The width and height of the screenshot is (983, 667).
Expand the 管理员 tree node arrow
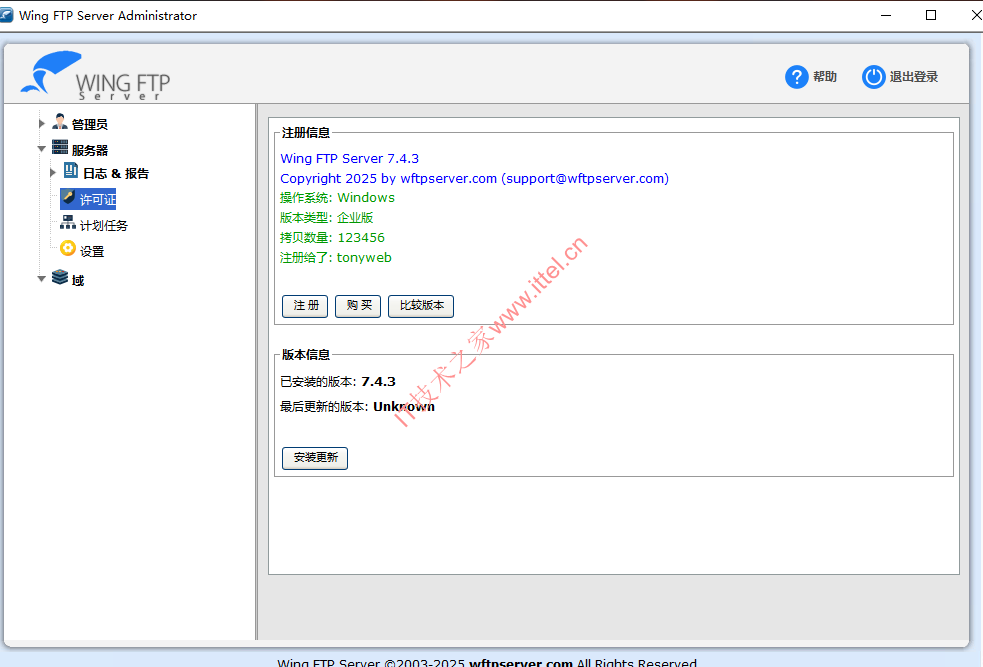[x=41, y=123]
